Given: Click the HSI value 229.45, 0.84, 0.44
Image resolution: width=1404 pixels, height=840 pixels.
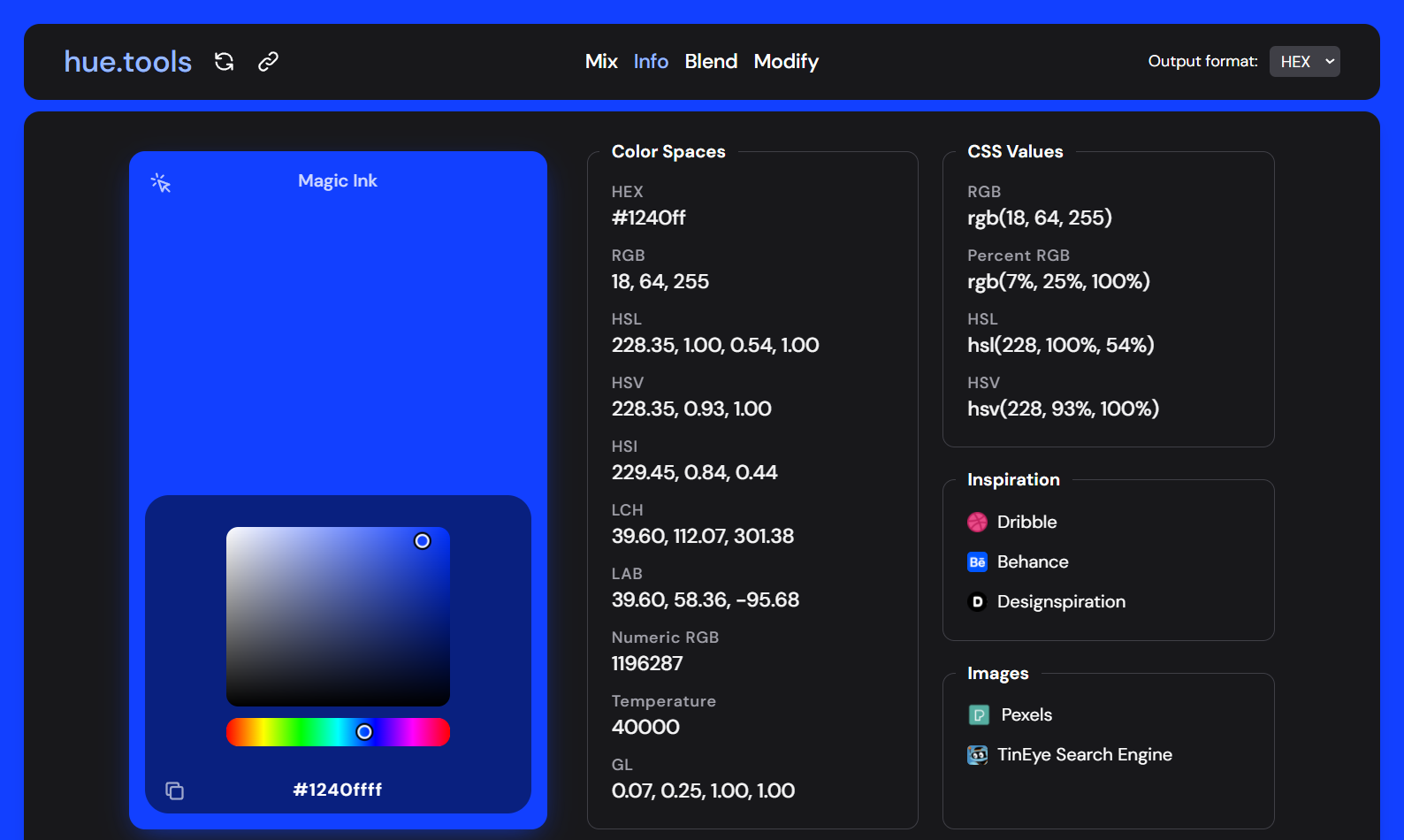Looking at the screenshot, I should click(x=695, y=472).
